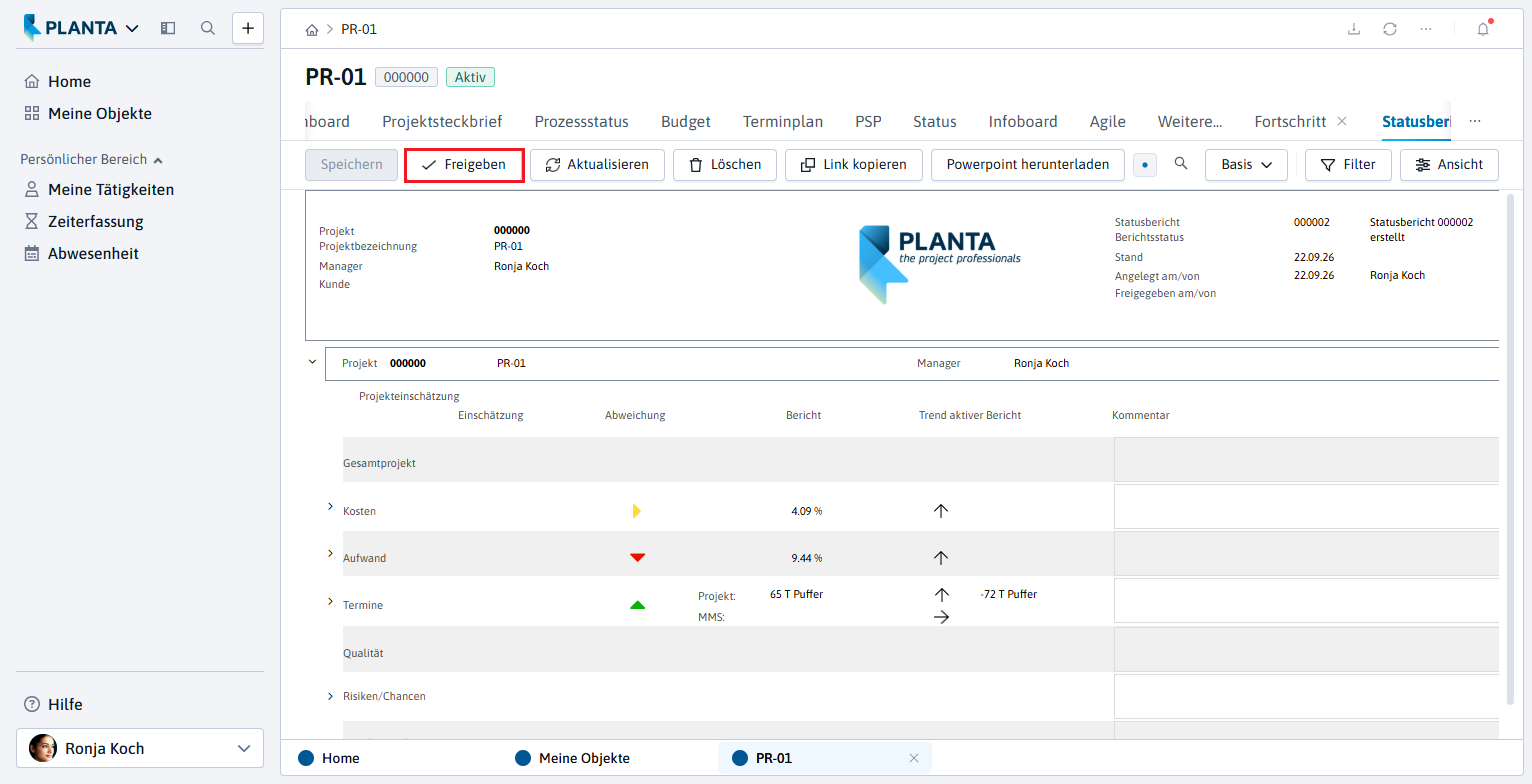Click the Freigeben button
The height and width of the screenshot is (784, 1532).
coord(464,165)
